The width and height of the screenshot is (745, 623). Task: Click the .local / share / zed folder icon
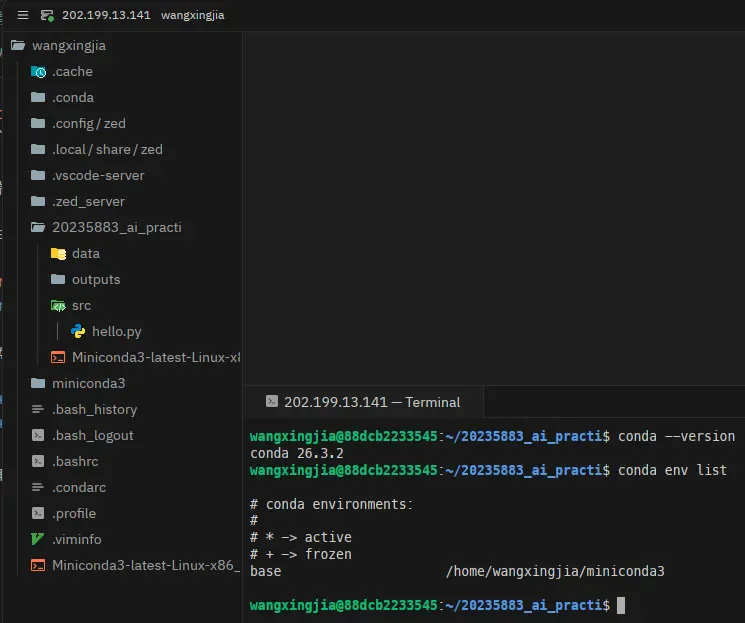click(x=38, y=149)
